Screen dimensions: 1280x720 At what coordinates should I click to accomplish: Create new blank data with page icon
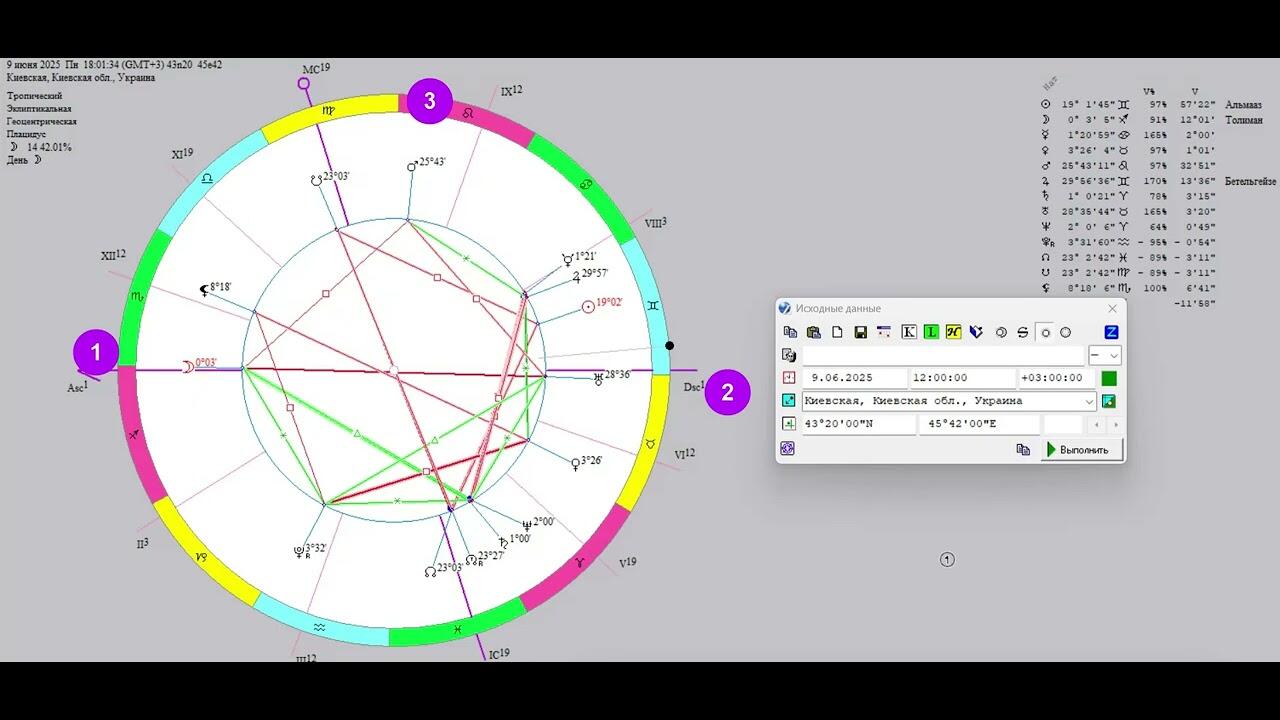pyautogui.click(x=837, y=332)
